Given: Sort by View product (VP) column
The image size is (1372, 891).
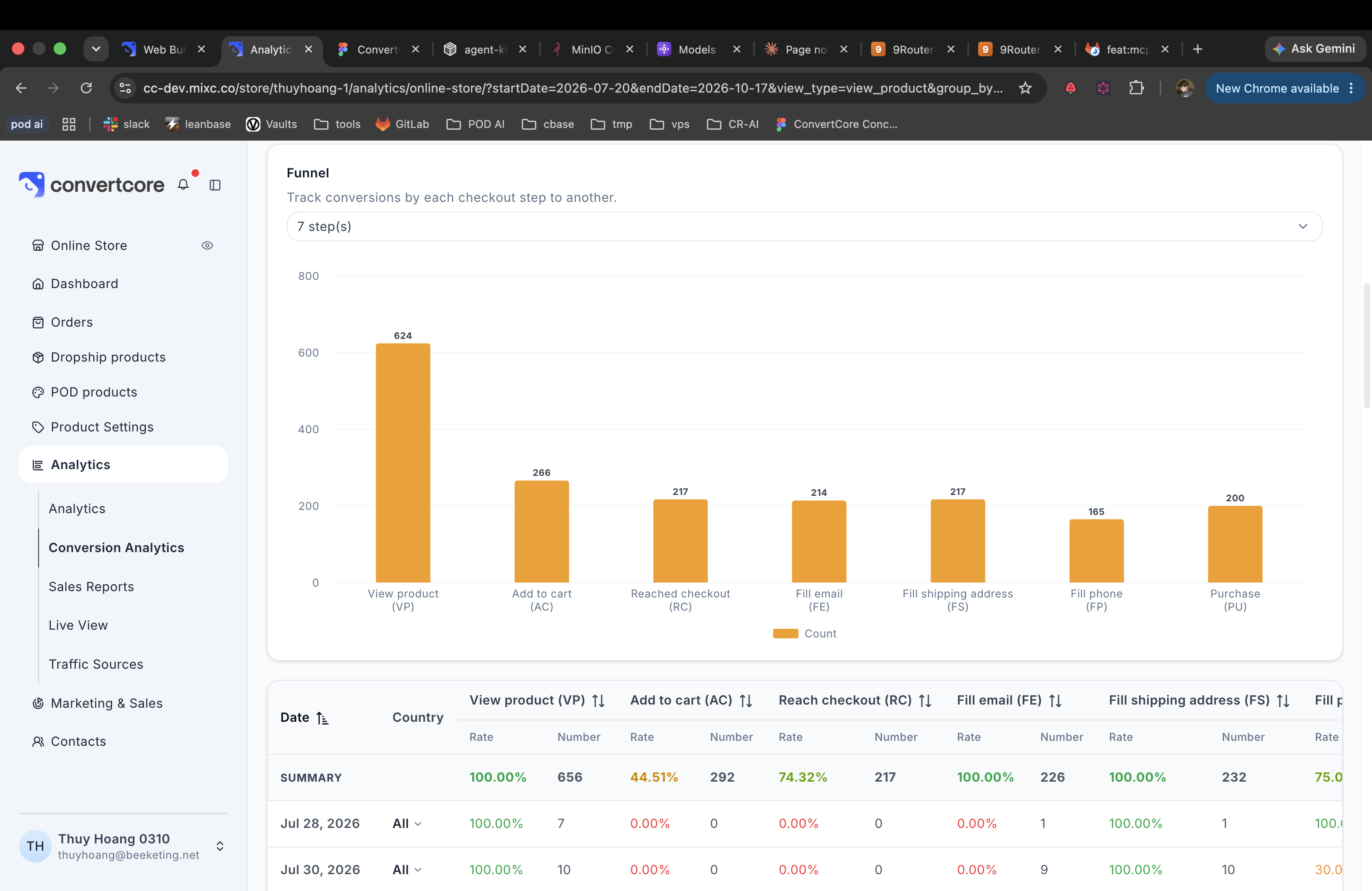Looking at the screenshot, I should click(x=598, y=700).
